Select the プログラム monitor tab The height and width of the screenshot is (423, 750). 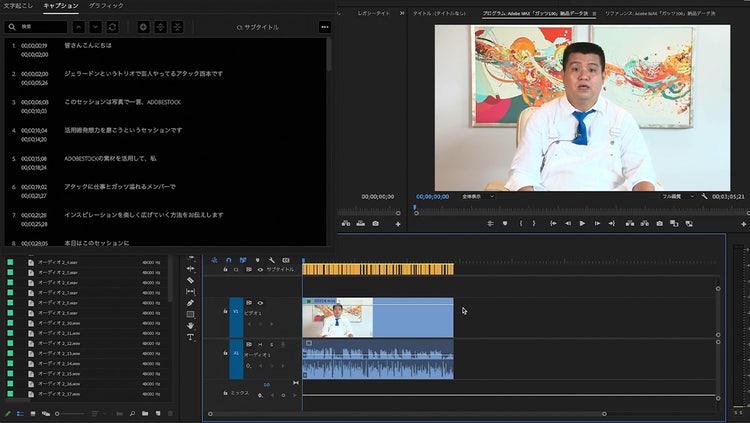point(535,13)
